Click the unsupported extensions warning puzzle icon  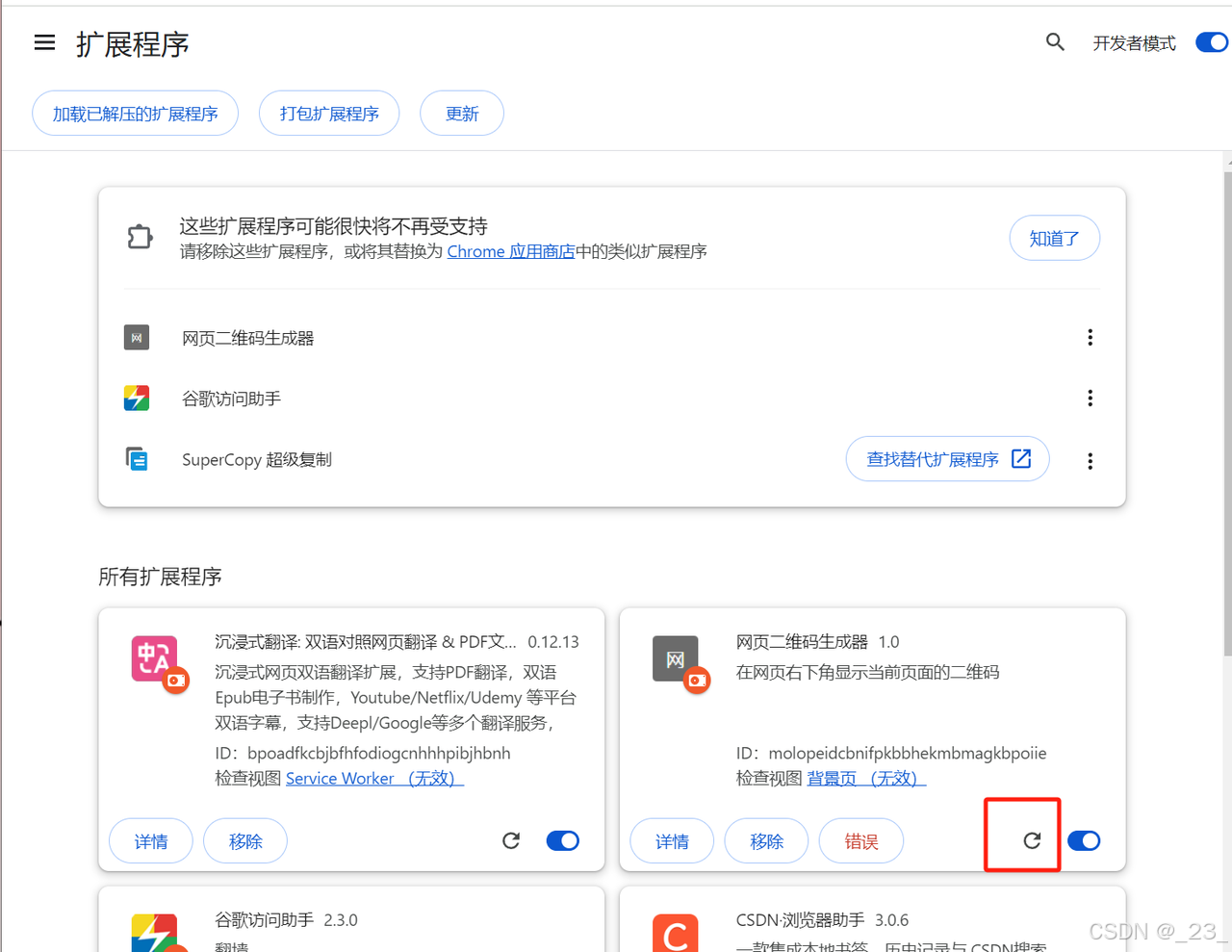coord(140,236)
